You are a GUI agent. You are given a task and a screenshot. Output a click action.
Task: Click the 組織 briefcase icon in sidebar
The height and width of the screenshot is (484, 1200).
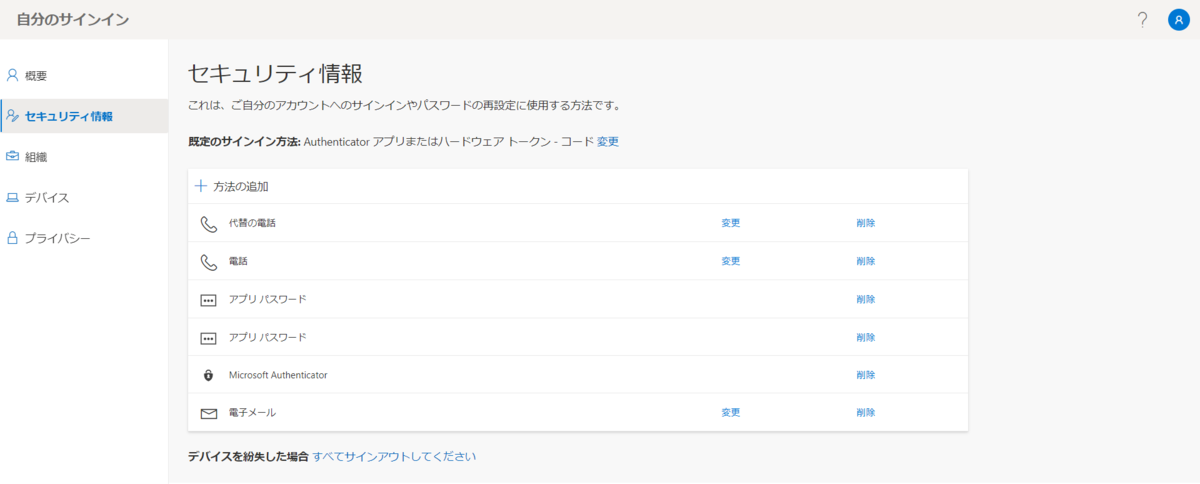(12, 156)
